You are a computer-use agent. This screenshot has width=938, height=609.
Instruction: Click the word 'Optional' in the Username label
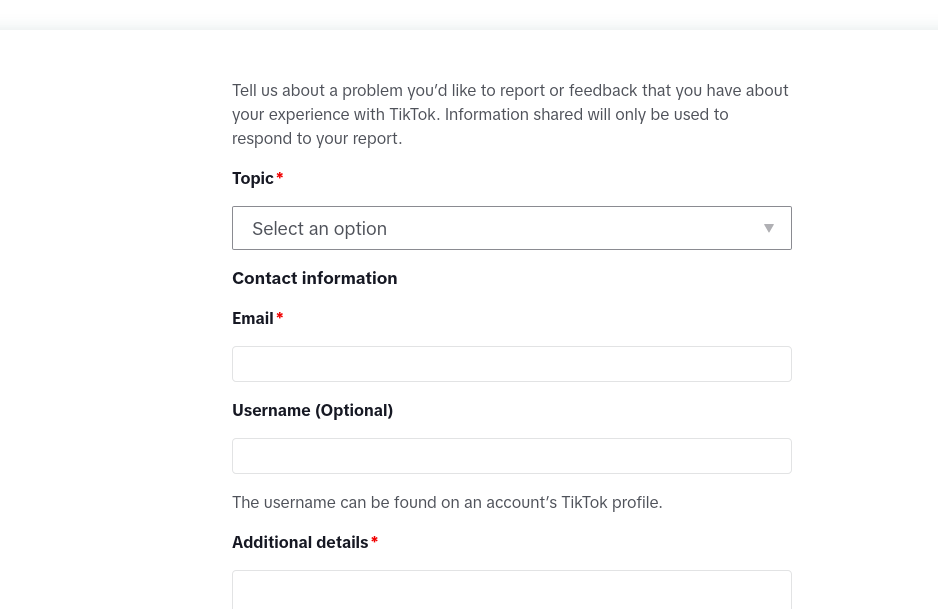pyautogui.click(x=353, y=410)
